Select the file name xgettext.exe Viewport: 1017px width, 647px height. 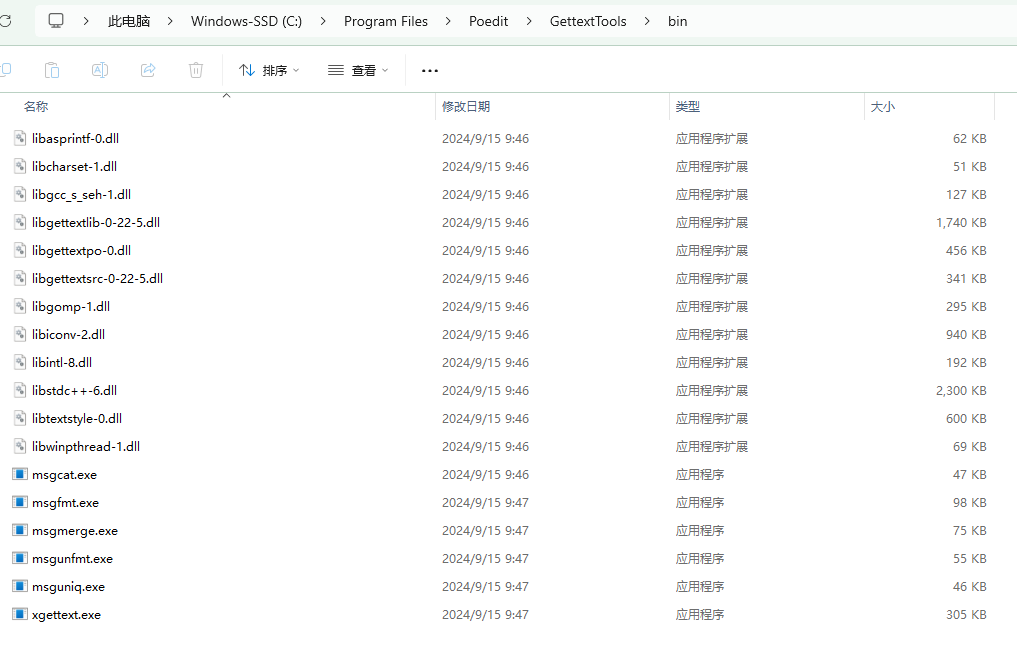(x=66, y=615)
